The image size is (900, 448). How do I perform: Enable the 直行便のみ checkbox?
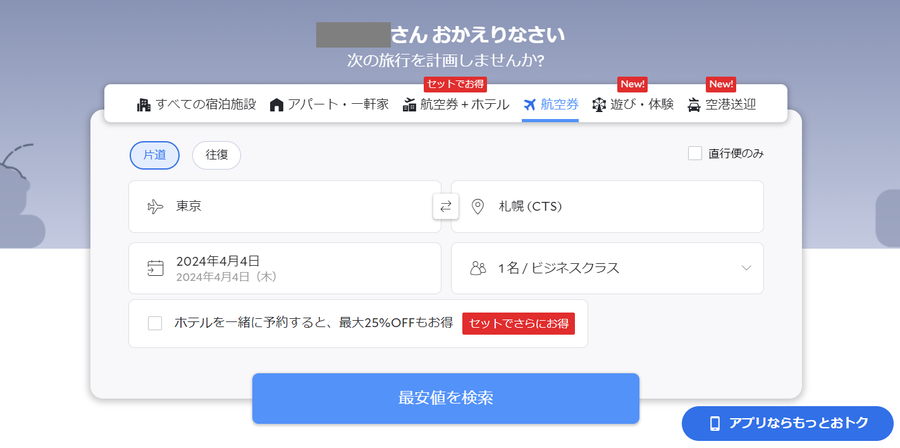[x=695, y=153]
